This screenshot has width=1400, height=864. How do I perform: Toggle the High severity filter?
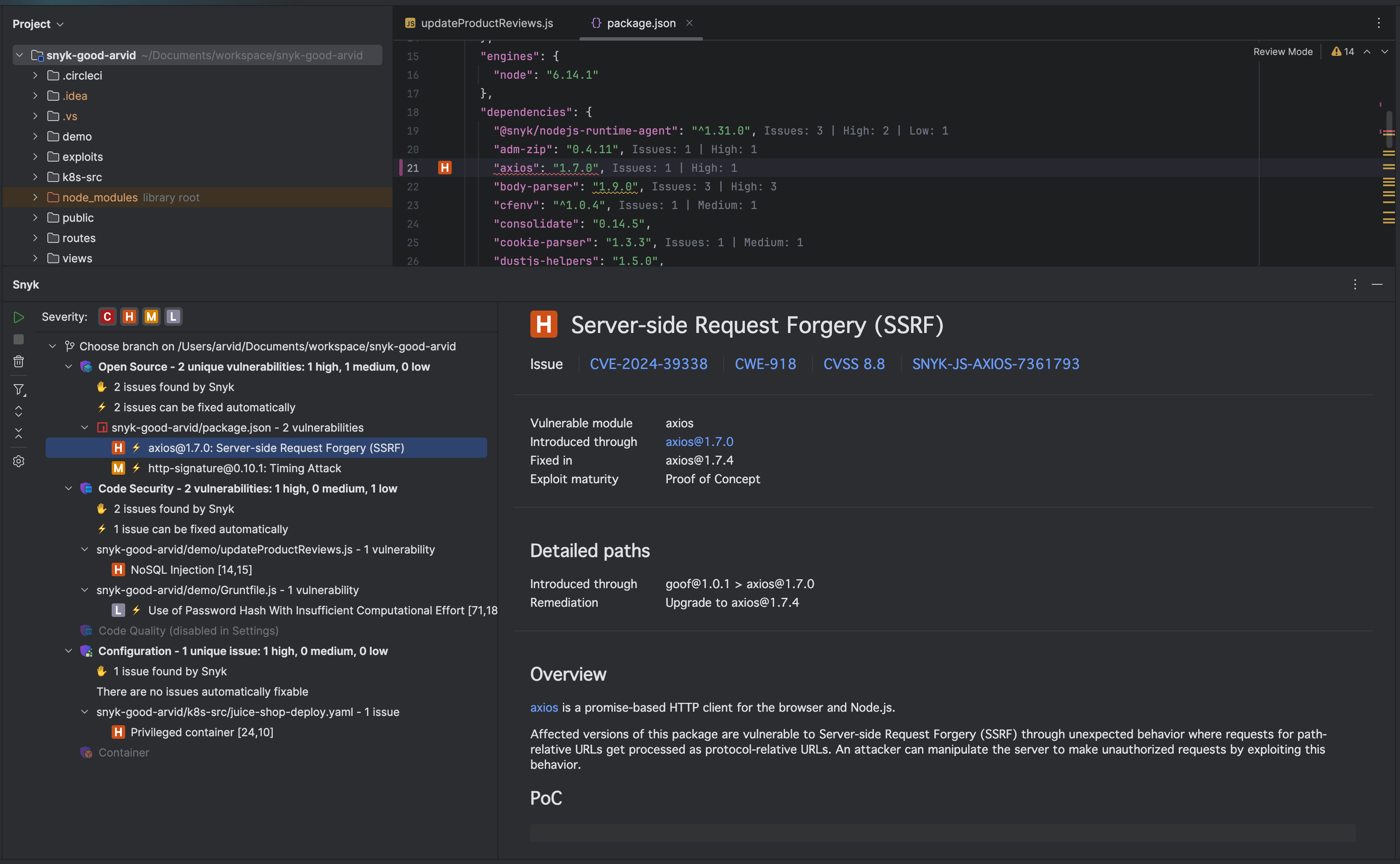click(x=129, y=316)
